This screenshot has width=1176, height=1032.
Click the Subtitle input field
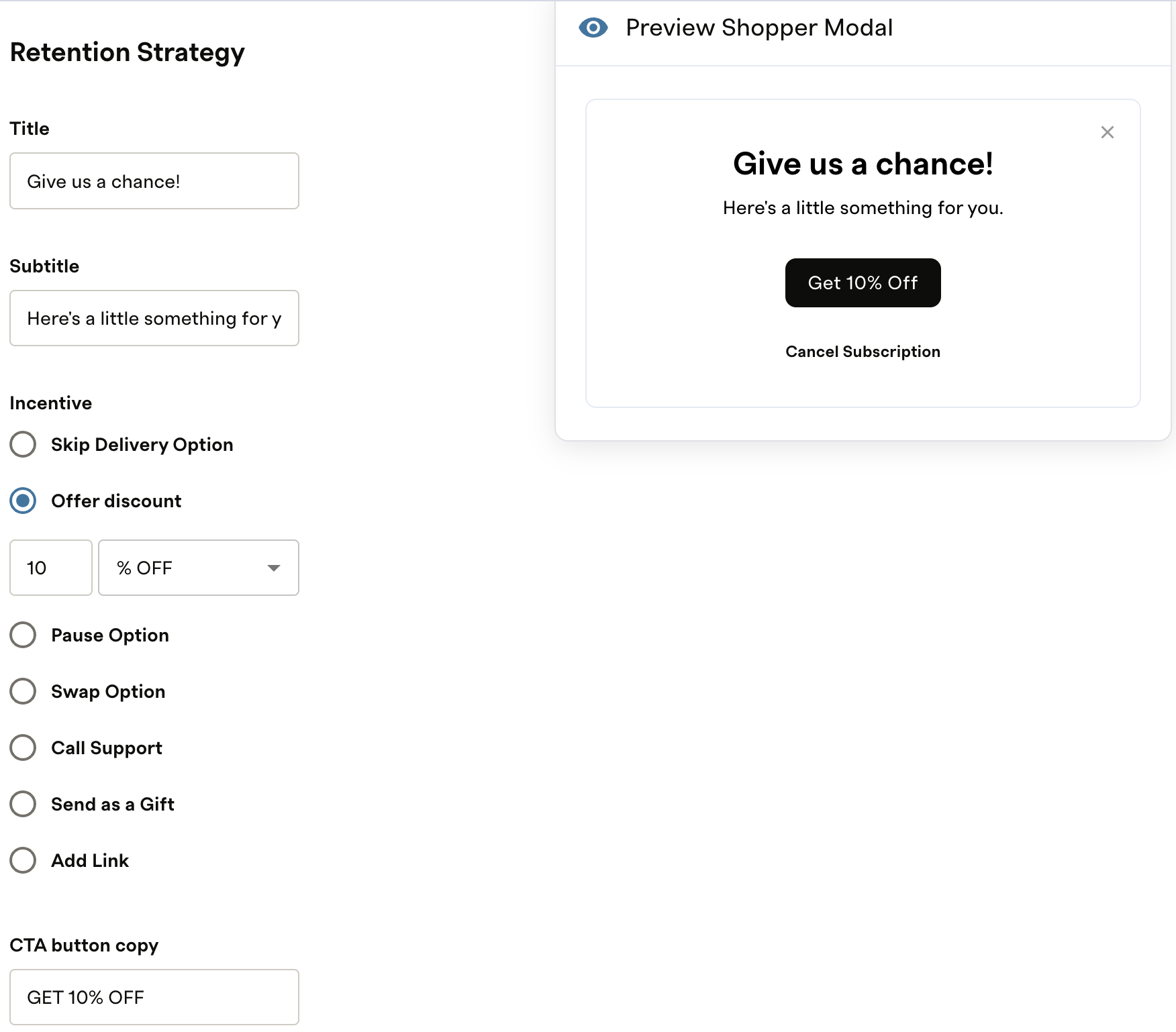pos(154,318)
